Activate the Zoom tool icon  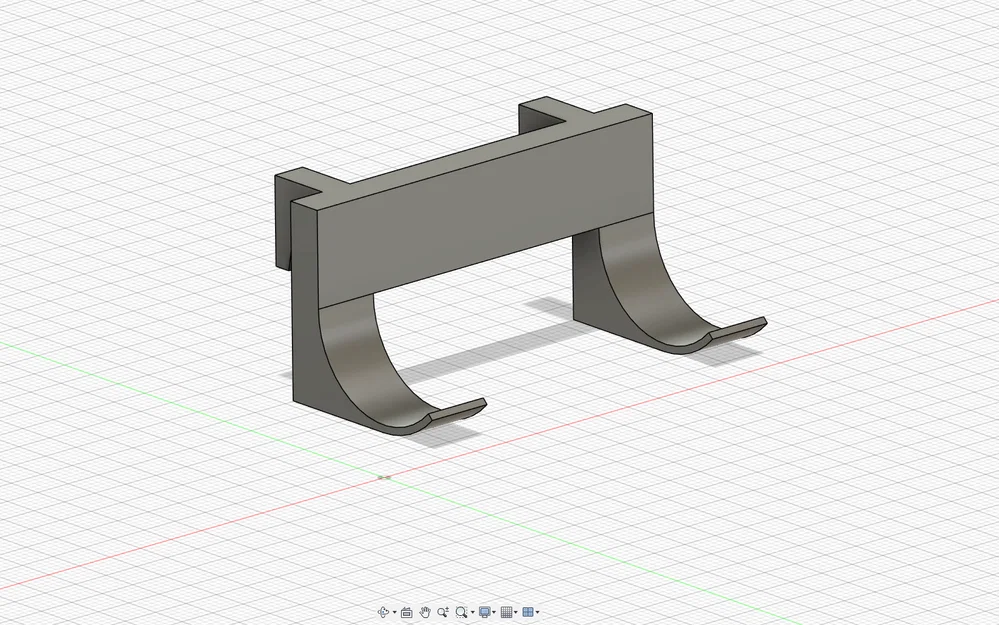[443, 612]
